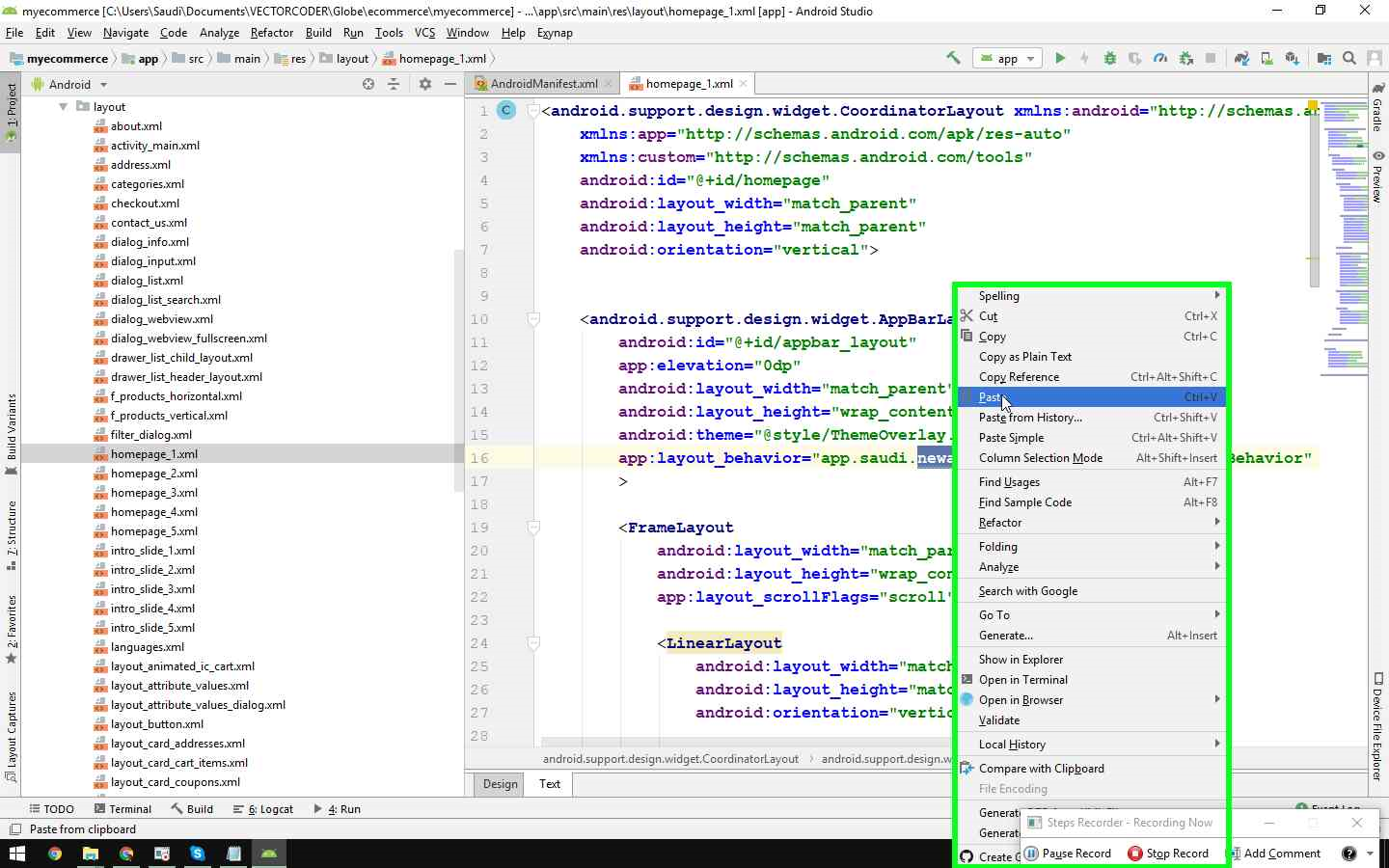1389x868 pixels.
Task: Expand the Local History submenu
Action: pos(1092,745)
